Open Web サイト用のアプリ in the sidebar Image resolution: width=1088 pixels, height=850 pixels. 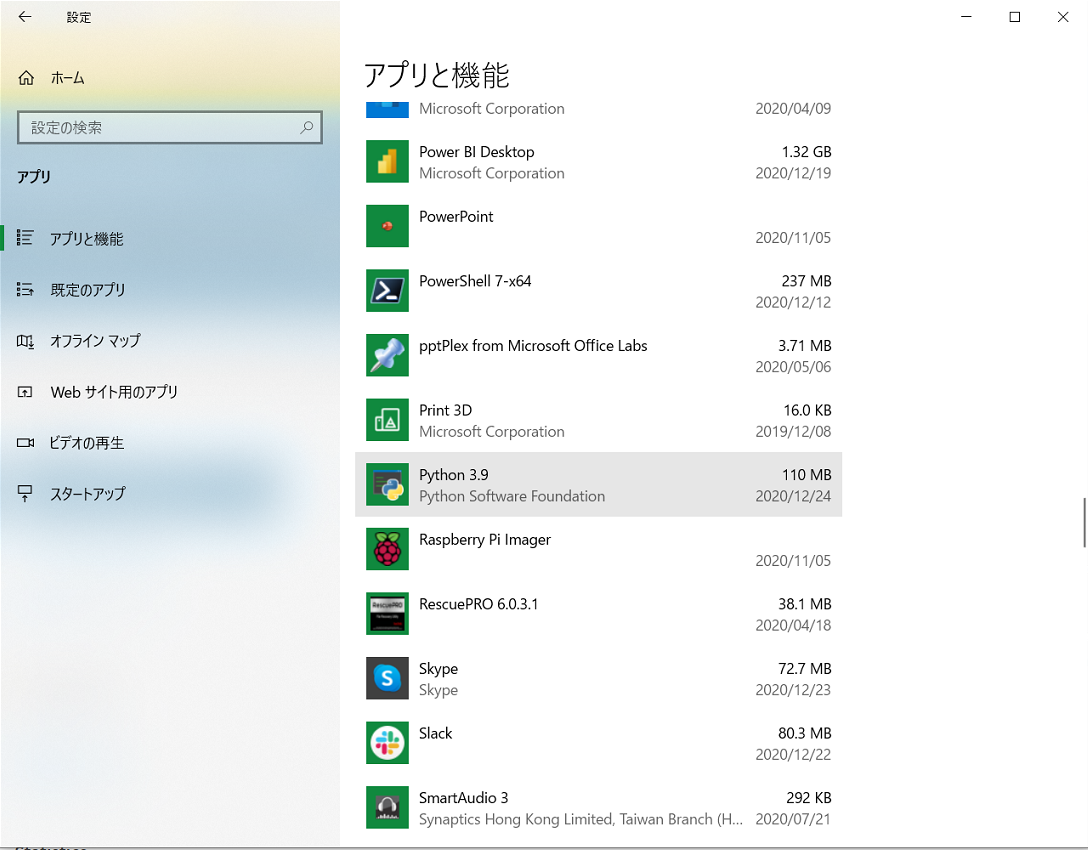[x=170, y=392]
